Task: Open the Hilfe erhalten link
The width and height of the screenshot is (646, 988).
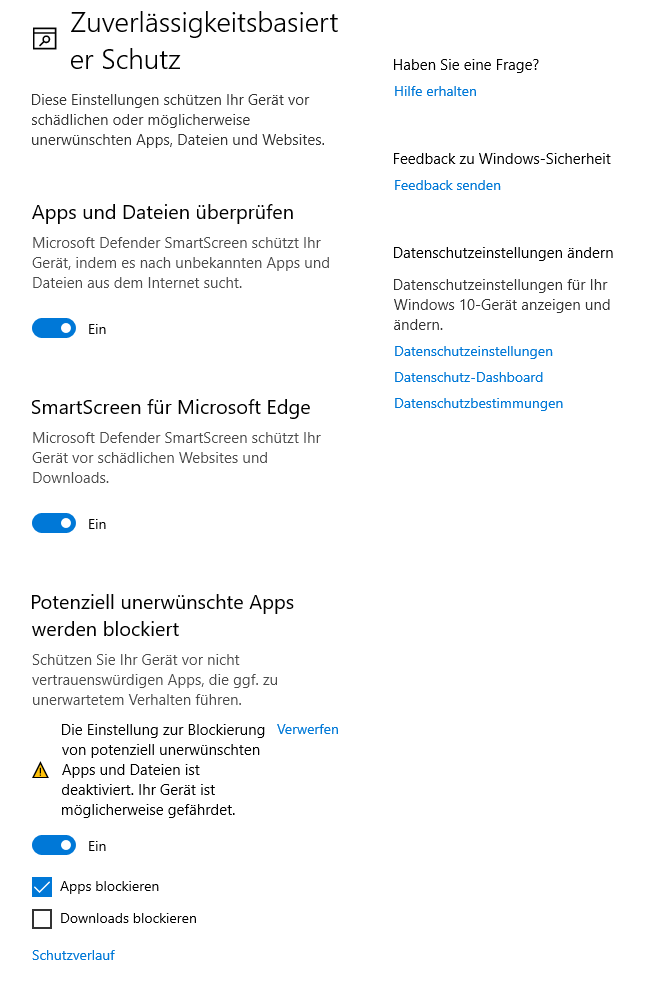Action: click(x=435, y=91)
